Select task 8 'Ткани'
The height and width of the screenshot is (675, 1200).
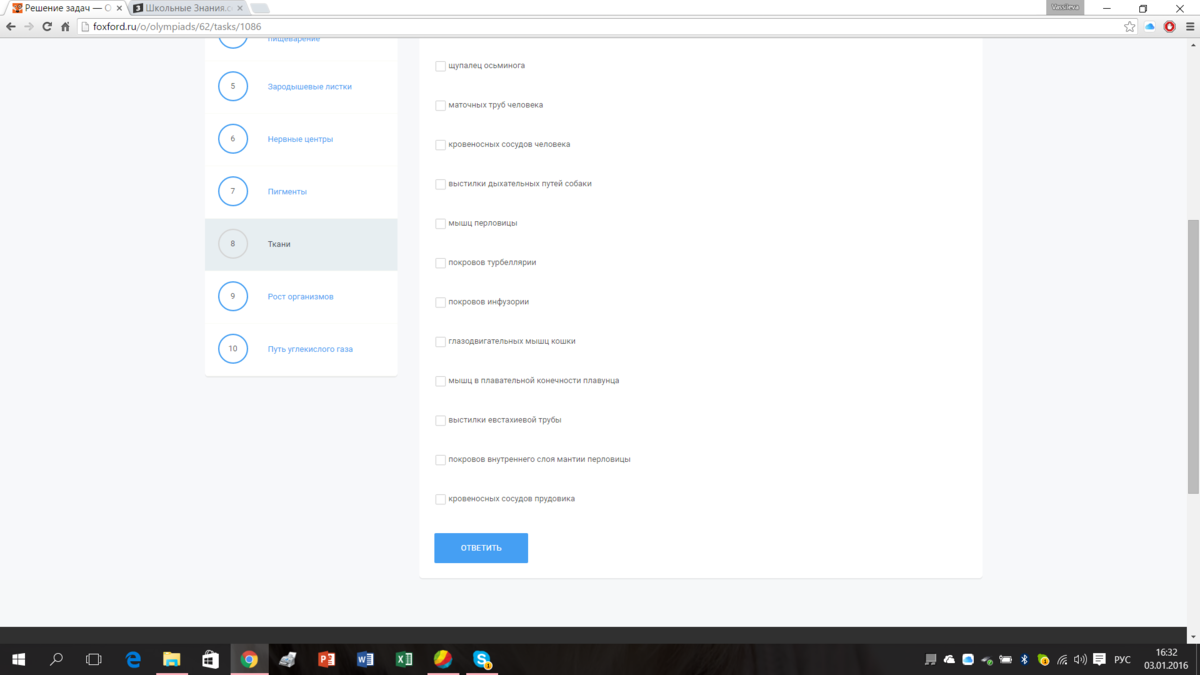(301, 244)
